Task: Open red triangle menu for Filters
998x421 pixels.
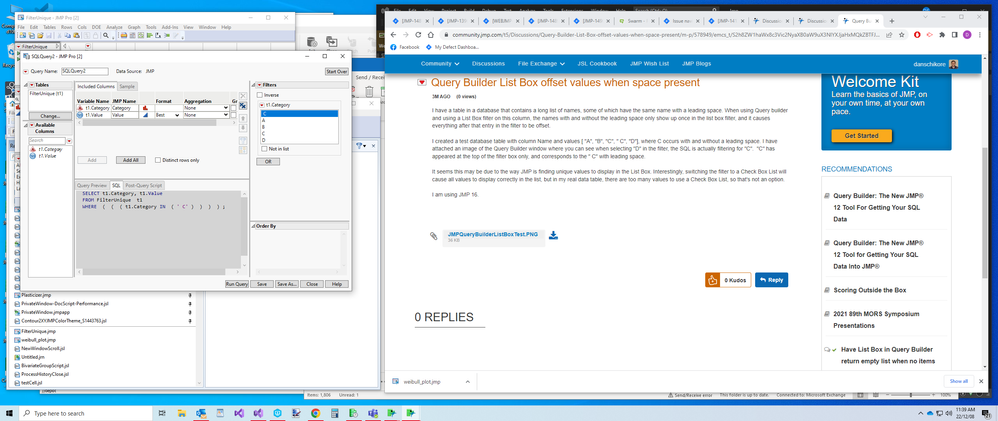Action: click(259, 85)
